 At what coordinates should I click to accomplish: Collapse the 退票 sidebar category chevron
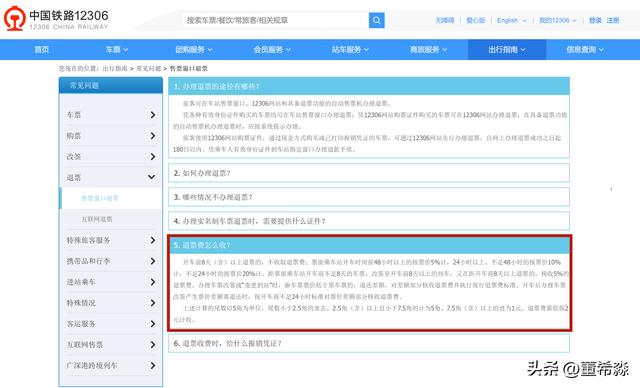click(151, 177)
